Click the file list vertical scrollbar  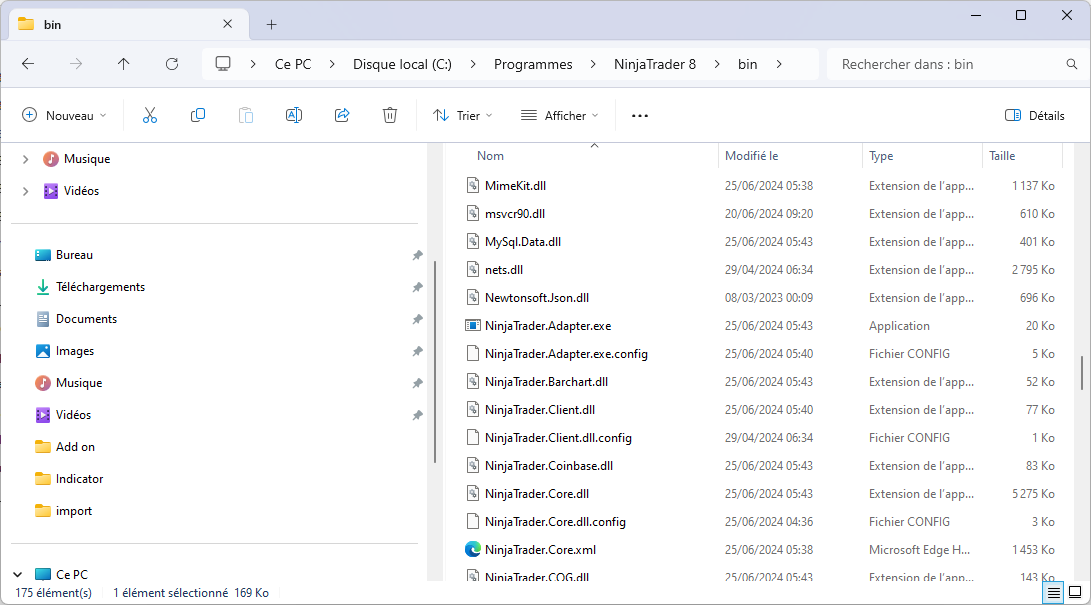(1082, 373)
